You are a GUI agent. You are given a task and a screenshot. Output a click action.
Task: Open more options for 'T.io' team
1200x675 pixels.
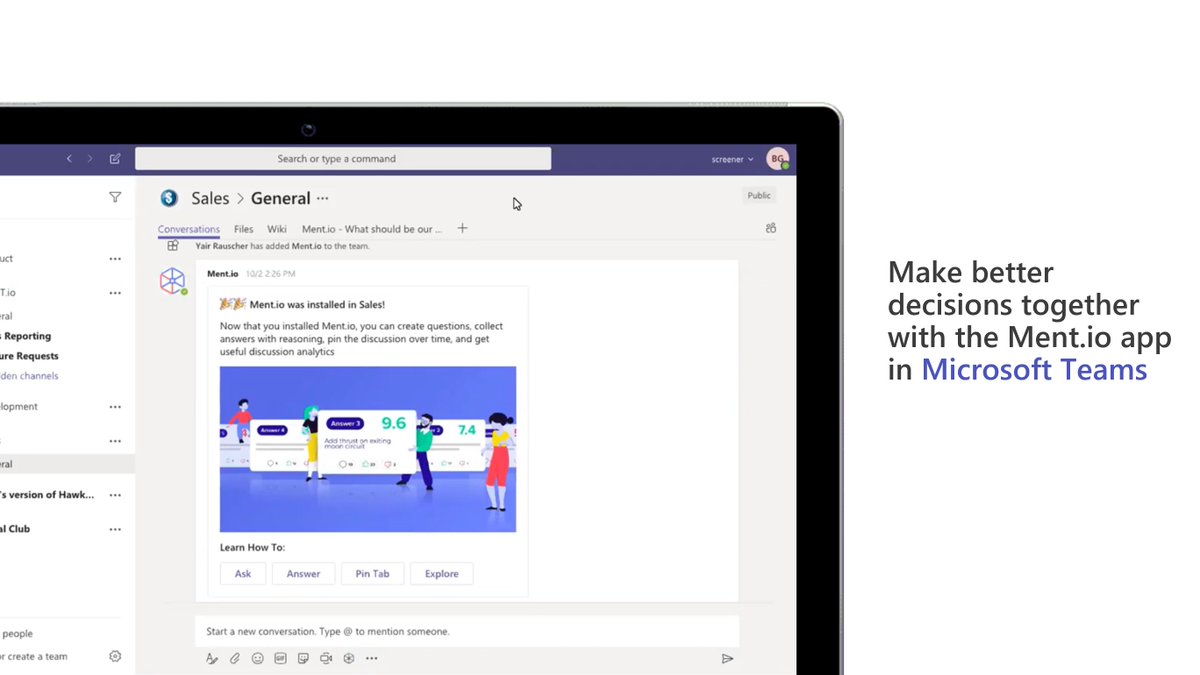(115, 293)
